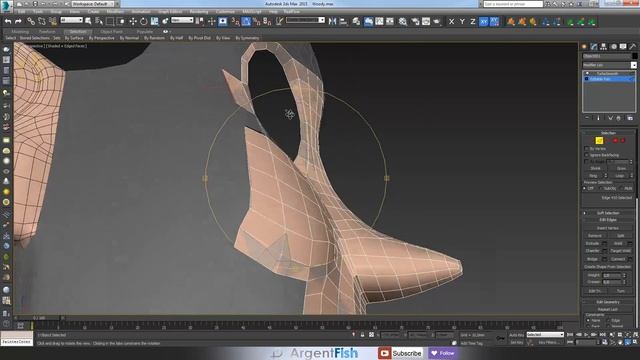Click the Insert Vertex button

coord(608,228)
